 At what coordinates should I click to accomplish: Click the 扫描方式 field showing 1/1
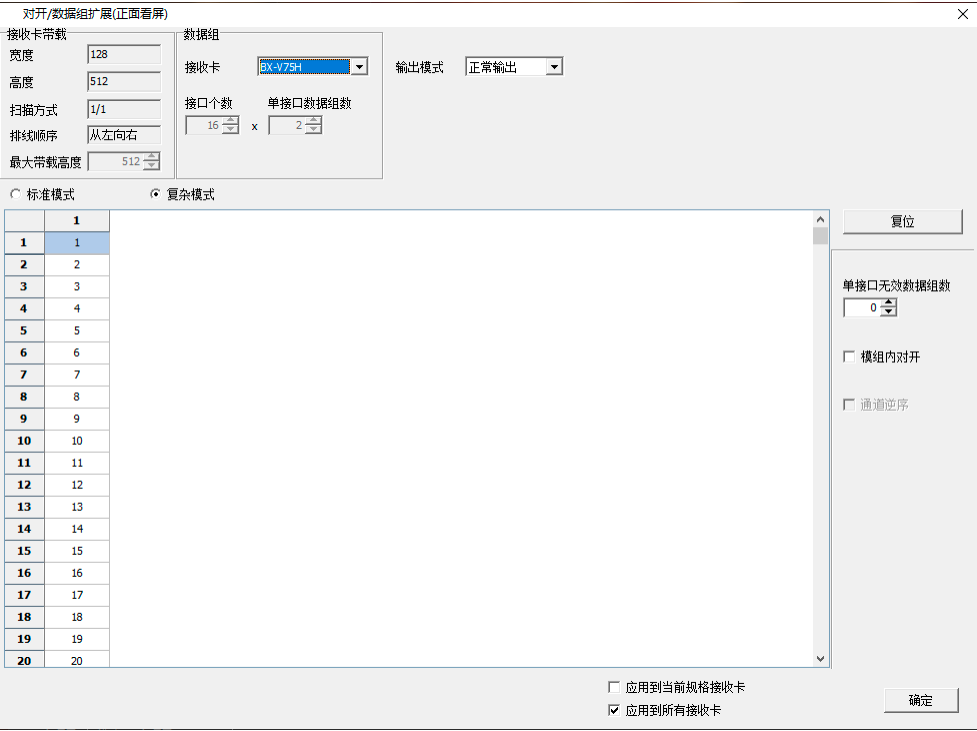(x=123, y=109)
